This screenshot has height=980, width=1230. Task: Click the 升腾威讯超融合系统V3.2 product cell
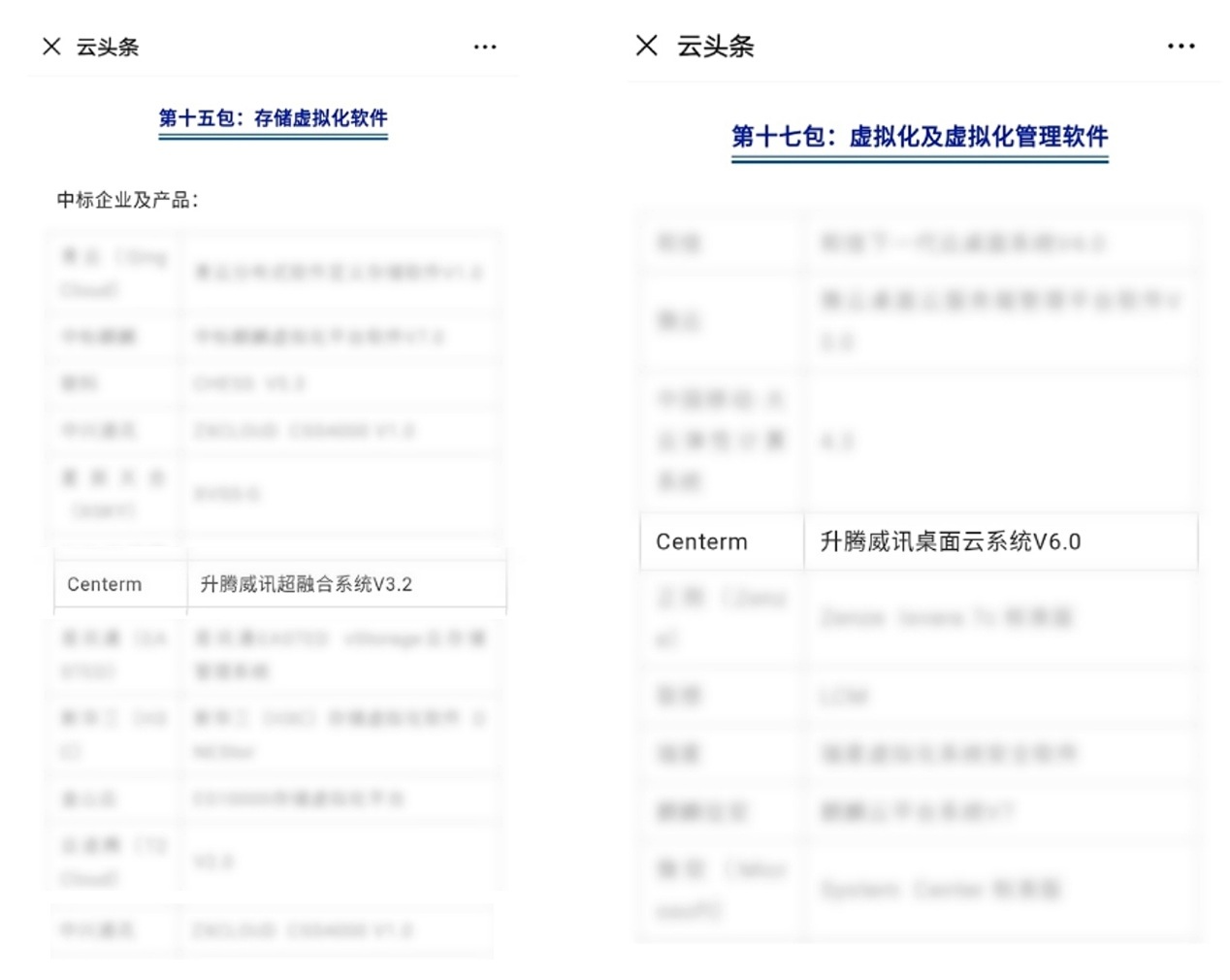coord(307,584)
